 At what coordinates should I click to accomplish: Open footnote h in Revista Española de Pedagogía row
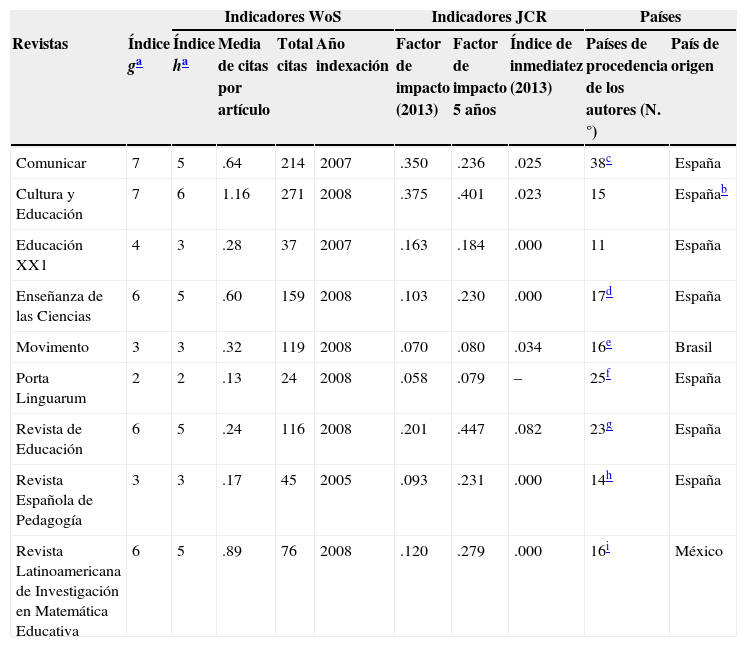tap(609, 476)
